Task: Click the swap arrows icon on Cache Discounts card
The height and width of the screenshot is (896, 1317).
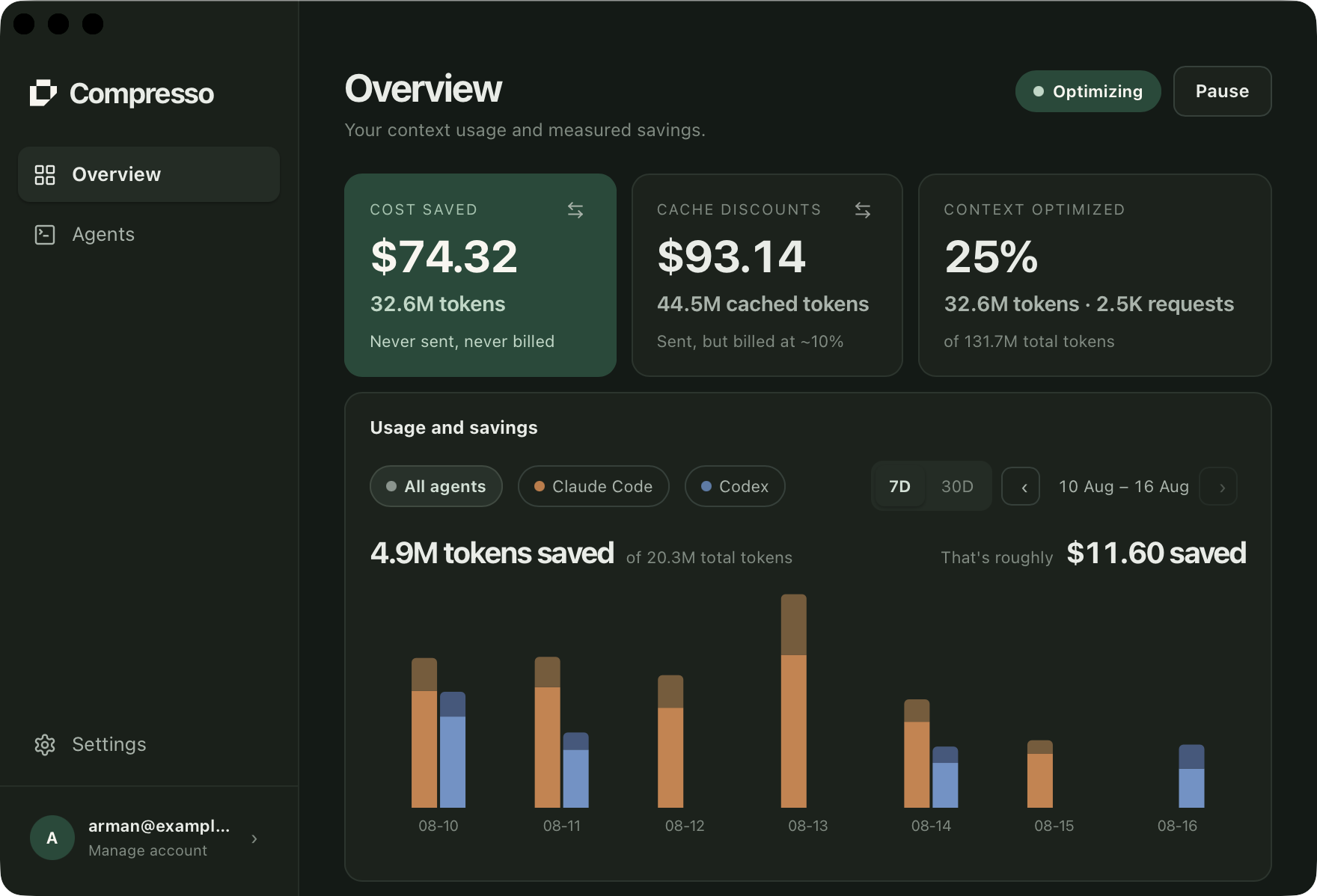Action: [x=863, y=210]
